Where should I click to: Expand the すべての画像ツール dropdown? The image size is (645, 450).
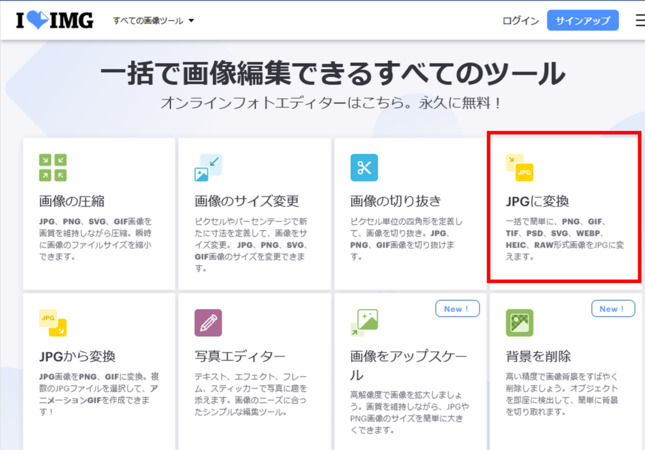point(153,21)
